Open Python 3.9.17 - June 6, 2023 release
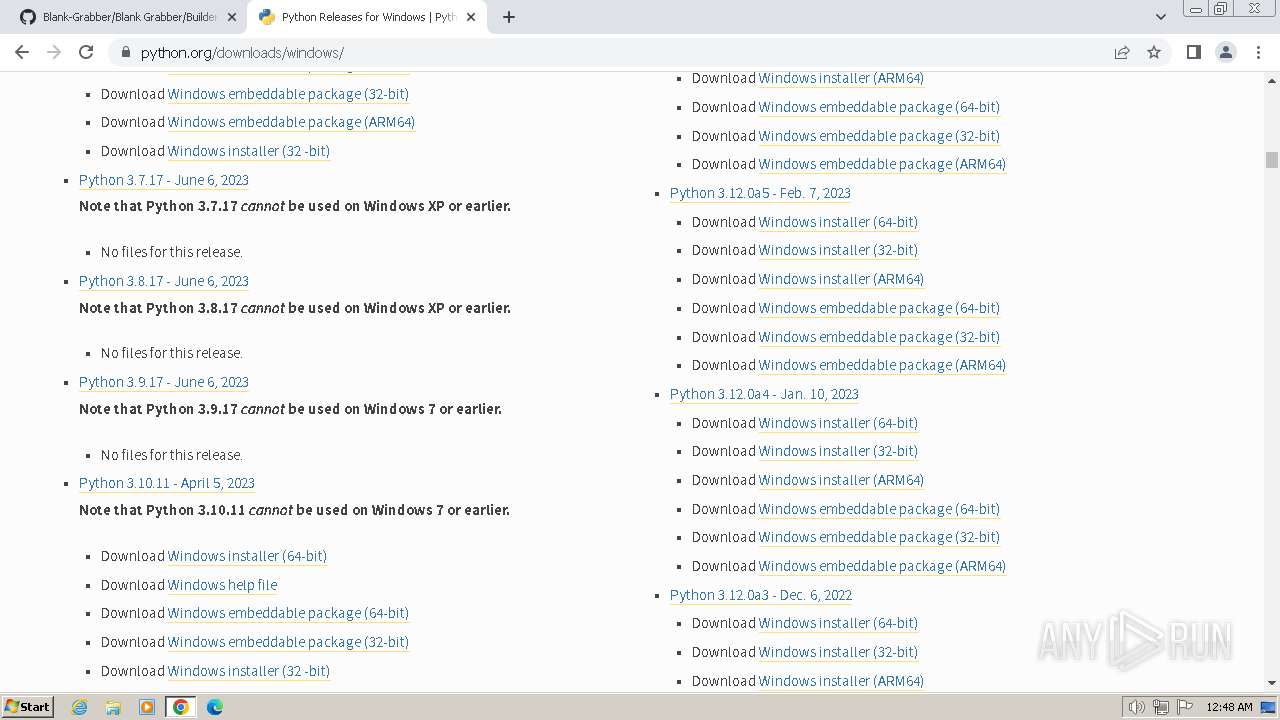1280x720 pixels. [x=164, y=382]
